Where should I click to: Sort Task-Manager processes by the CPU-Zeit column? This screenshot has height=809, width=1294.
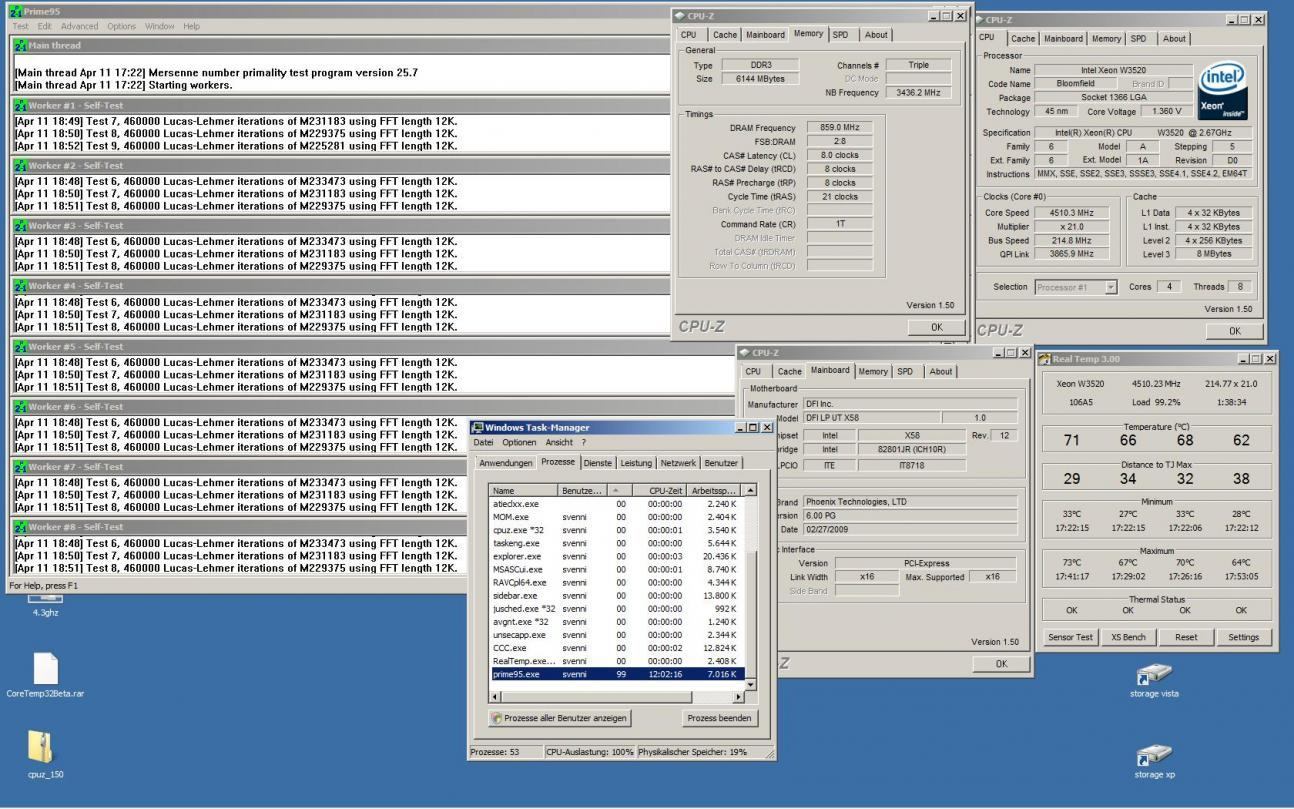[x=659, y=491]
